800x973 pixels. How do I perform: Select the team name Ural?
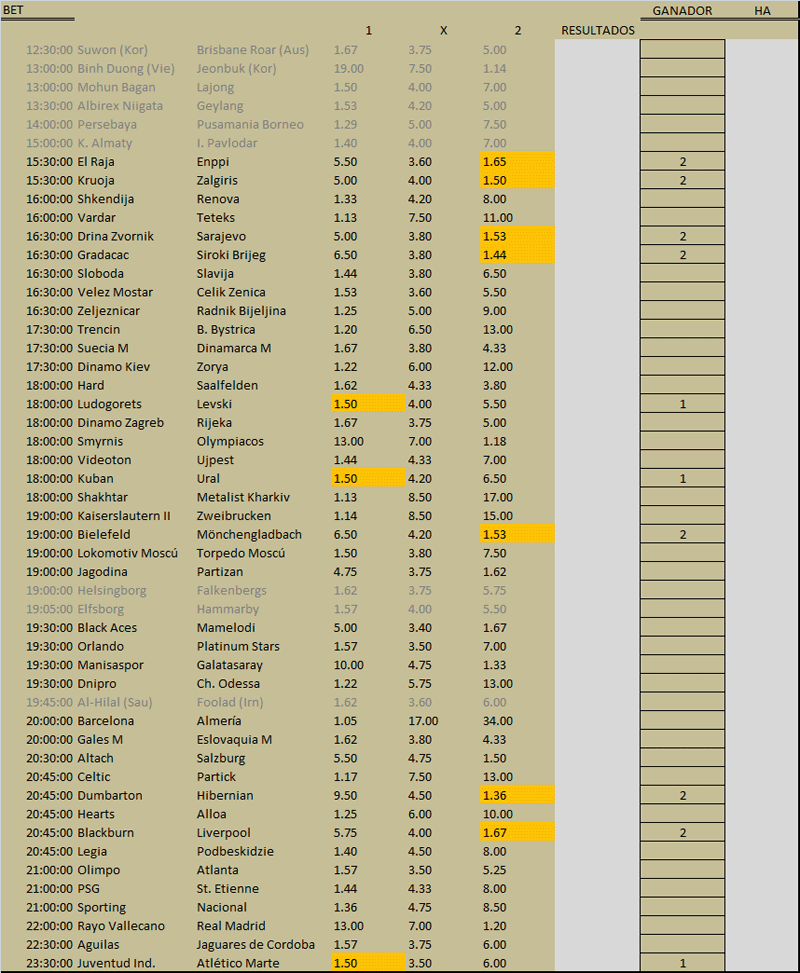tap(208, 478)
